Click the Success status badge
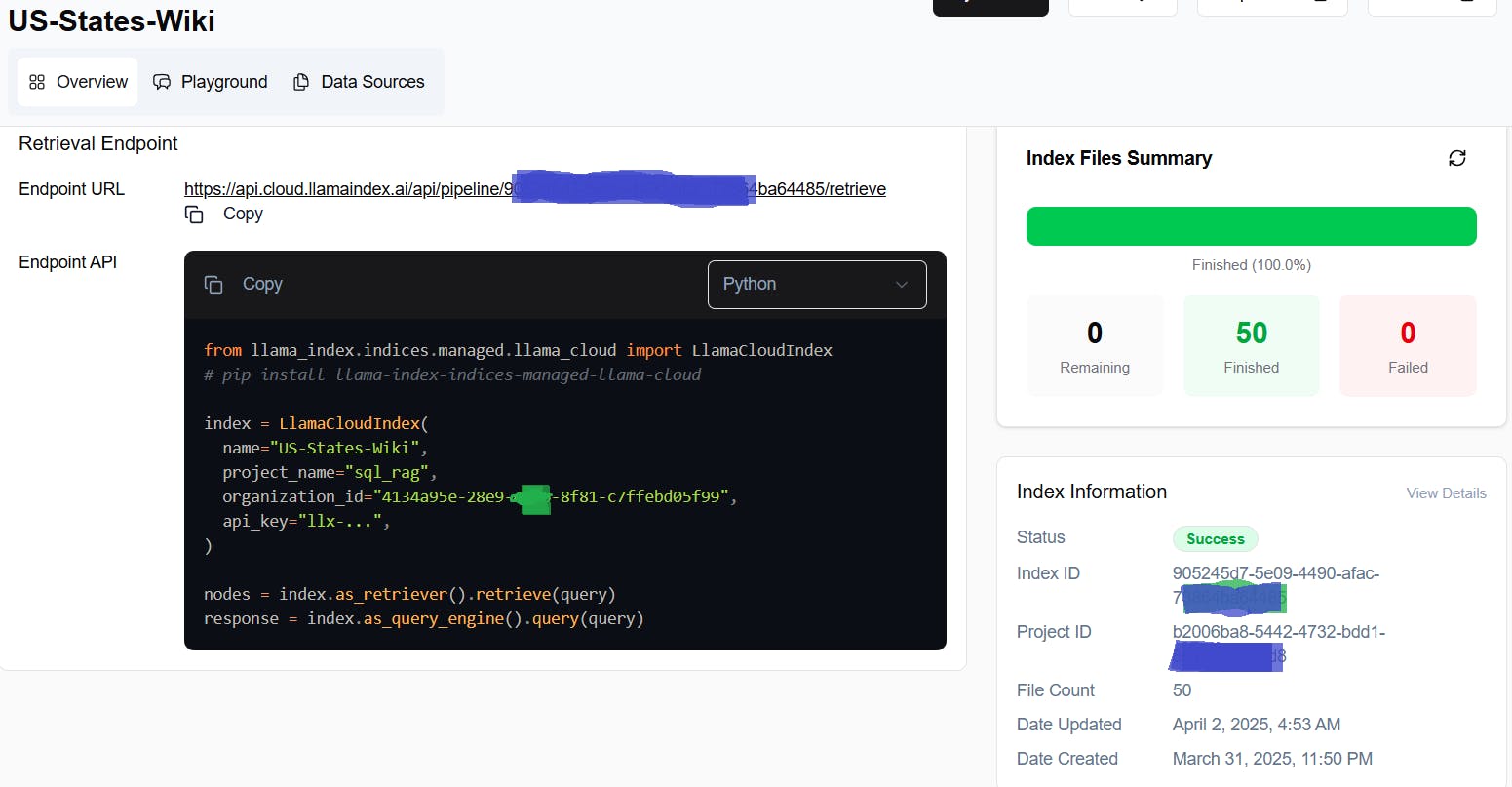 [1215, 538]
